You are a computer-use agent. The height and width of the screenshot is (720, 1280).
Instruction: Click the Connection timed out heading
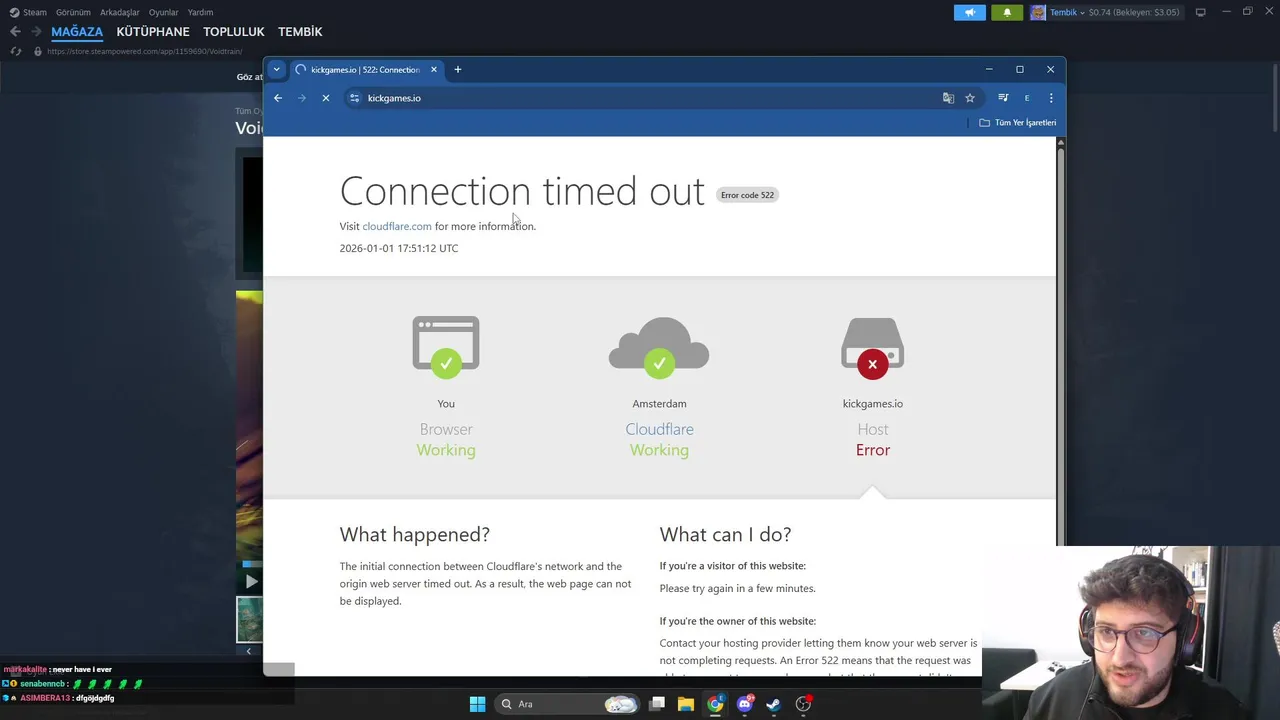(522, 191)
